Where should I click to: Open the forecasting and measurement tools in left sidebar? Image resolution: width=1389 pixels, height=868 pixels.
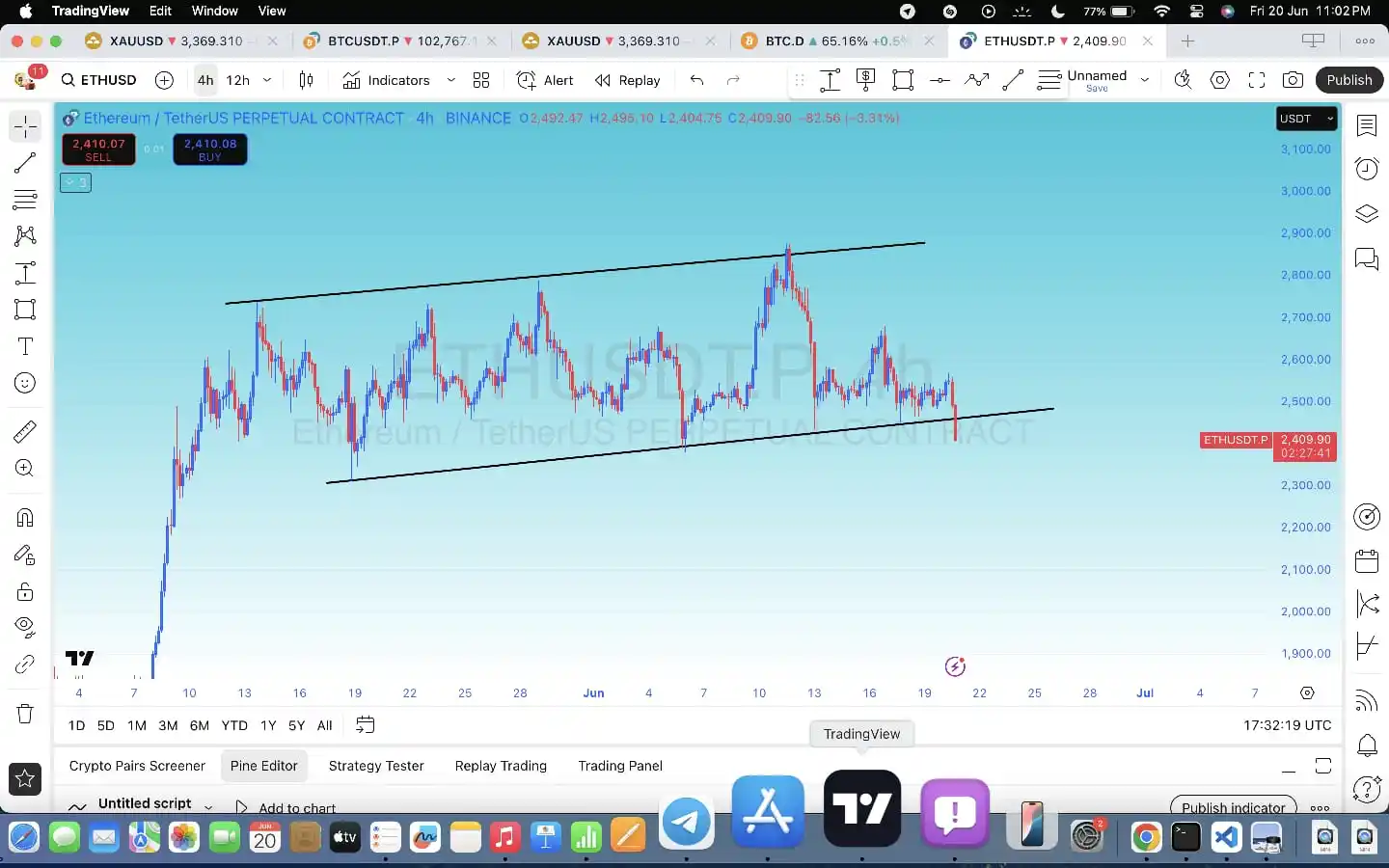coord(25,273)
